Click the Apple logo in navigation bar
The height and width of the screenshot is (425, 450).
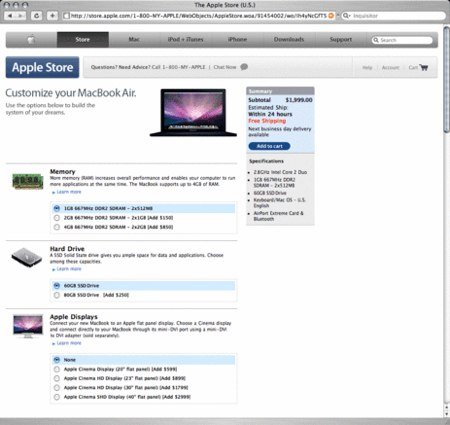pos(31,40)
